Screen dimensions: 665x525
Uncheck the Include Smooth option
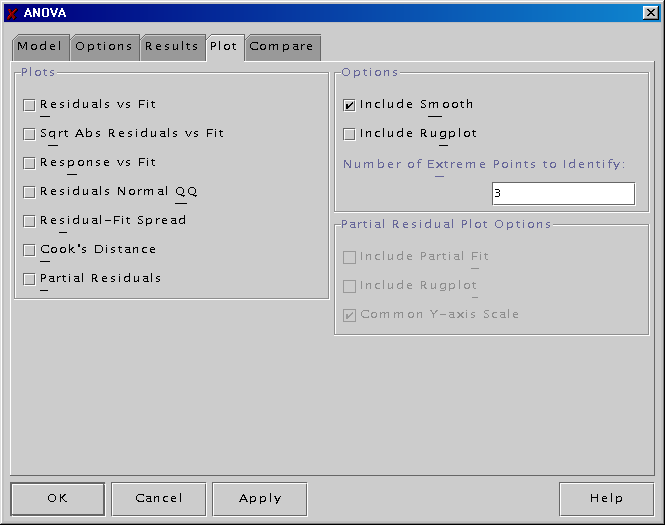[349, 105]
